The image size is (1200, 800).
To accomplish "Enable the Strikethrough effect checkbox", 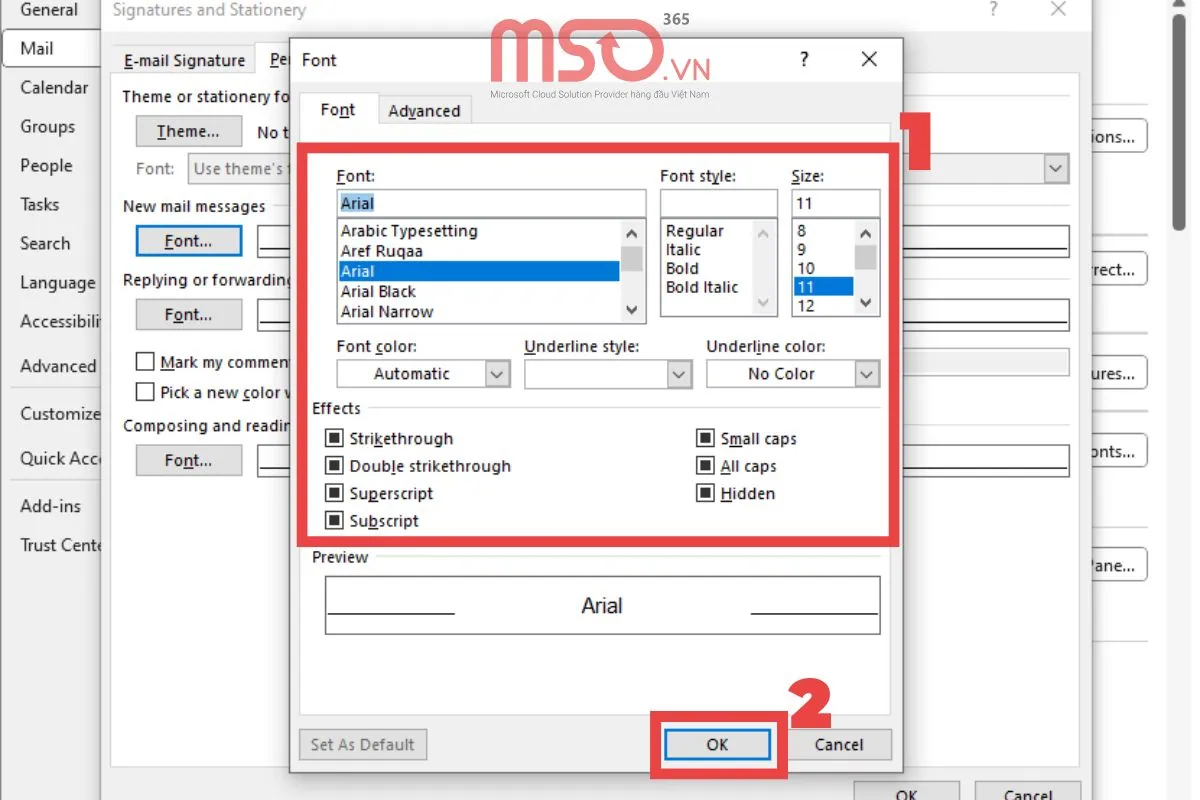I will (x=334, y=439).
